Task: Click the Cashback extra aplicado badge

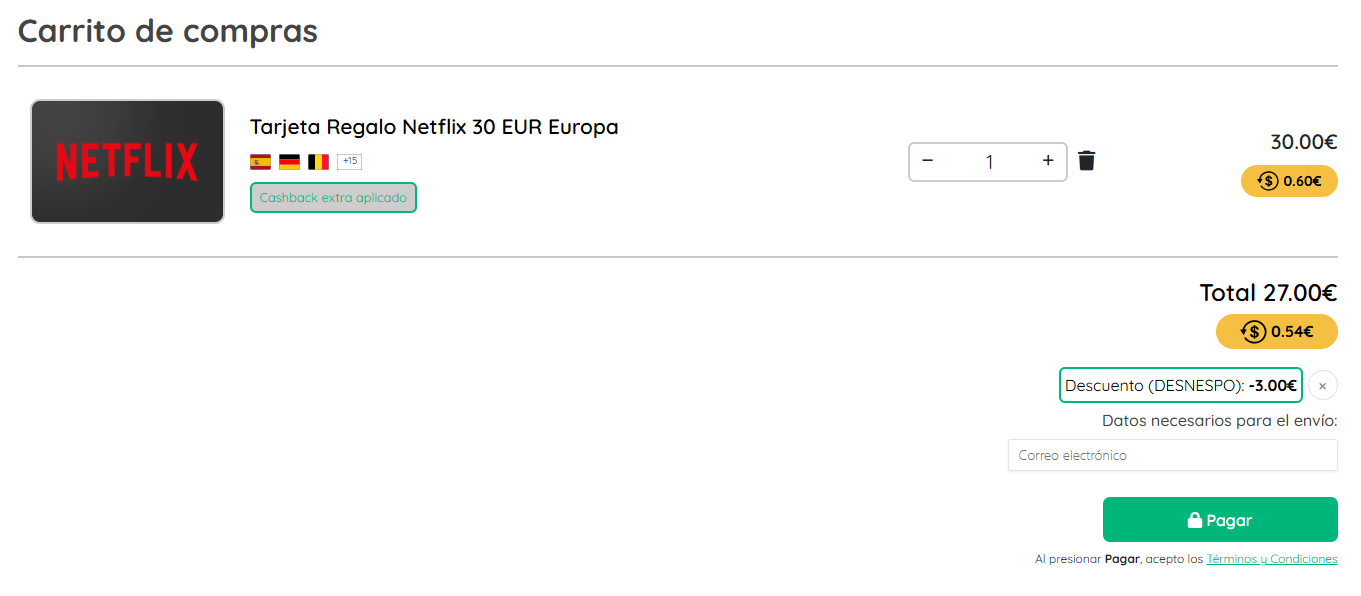Action: tap(333, 198)
